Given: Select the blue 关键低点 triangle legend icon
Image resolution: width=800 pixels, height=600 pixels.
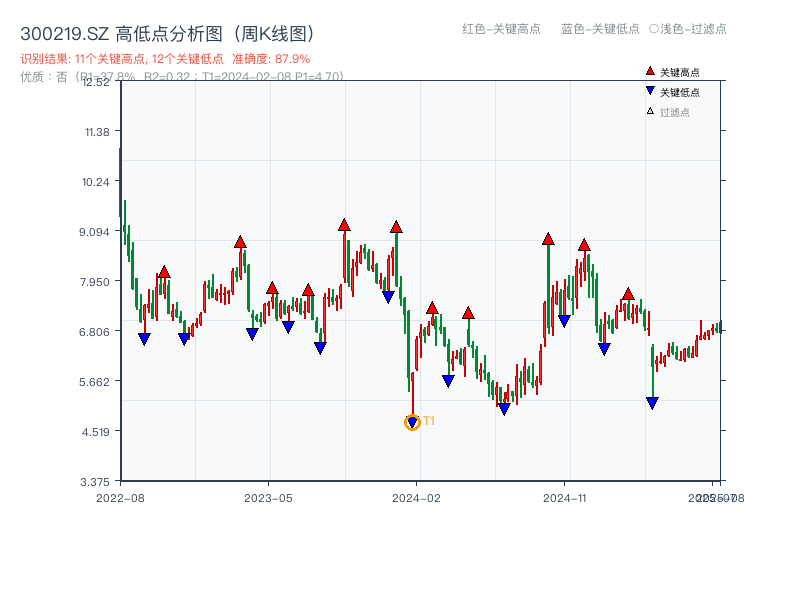Looking at the screenshot, I should [650, 91].
